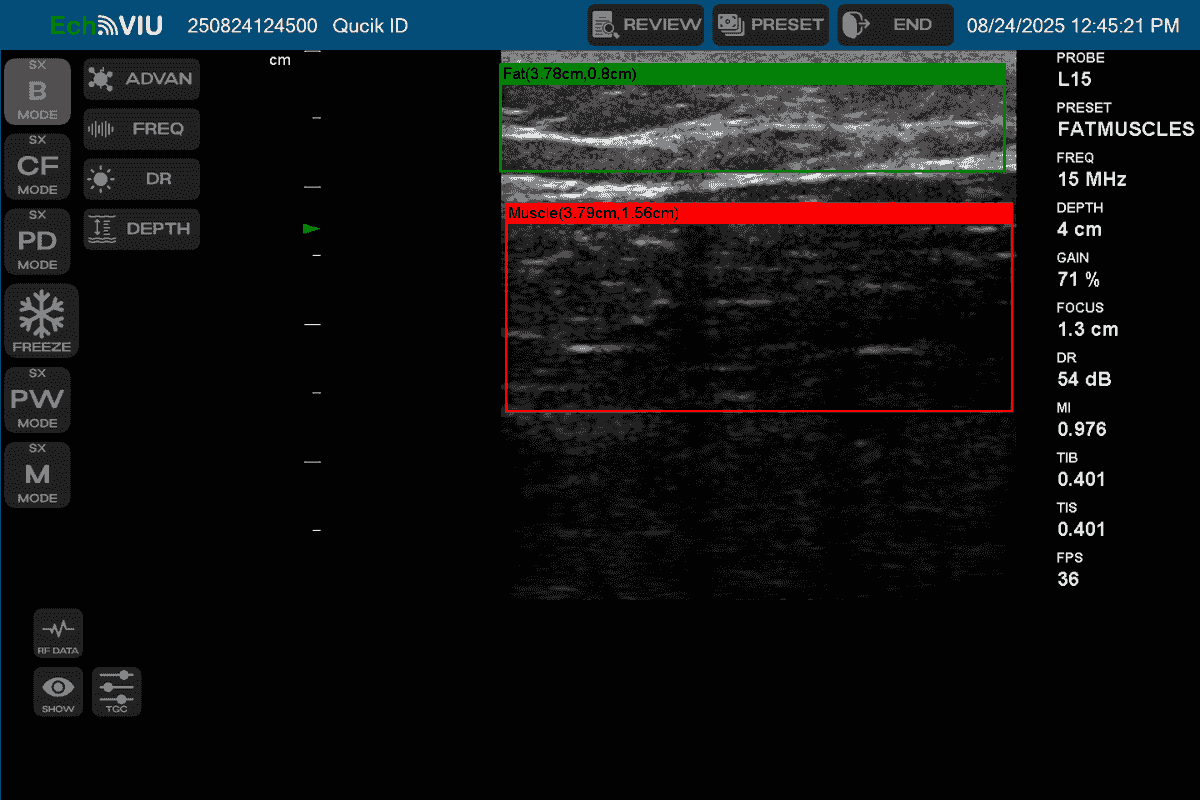Select M mode imaging
Image resolution: width=1200 pixels, height=800 pixels.
[x=38, y=475]
